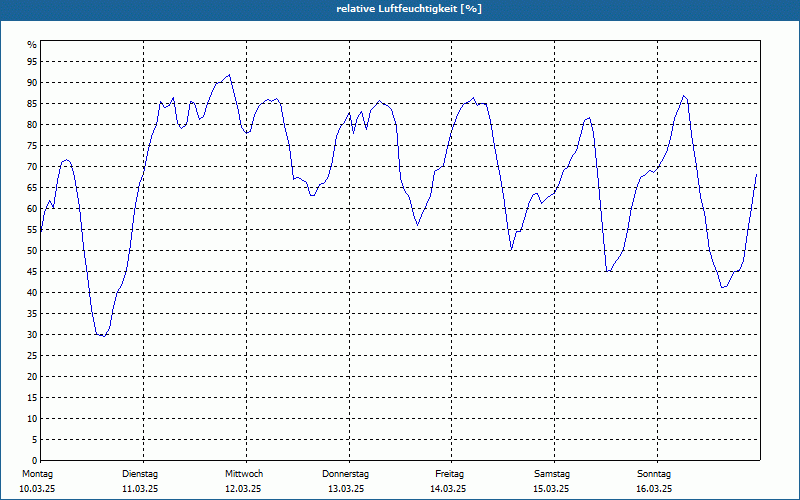Click the y-axis value '30'
This screenshot has height=500, width=800.
[32, 335]
